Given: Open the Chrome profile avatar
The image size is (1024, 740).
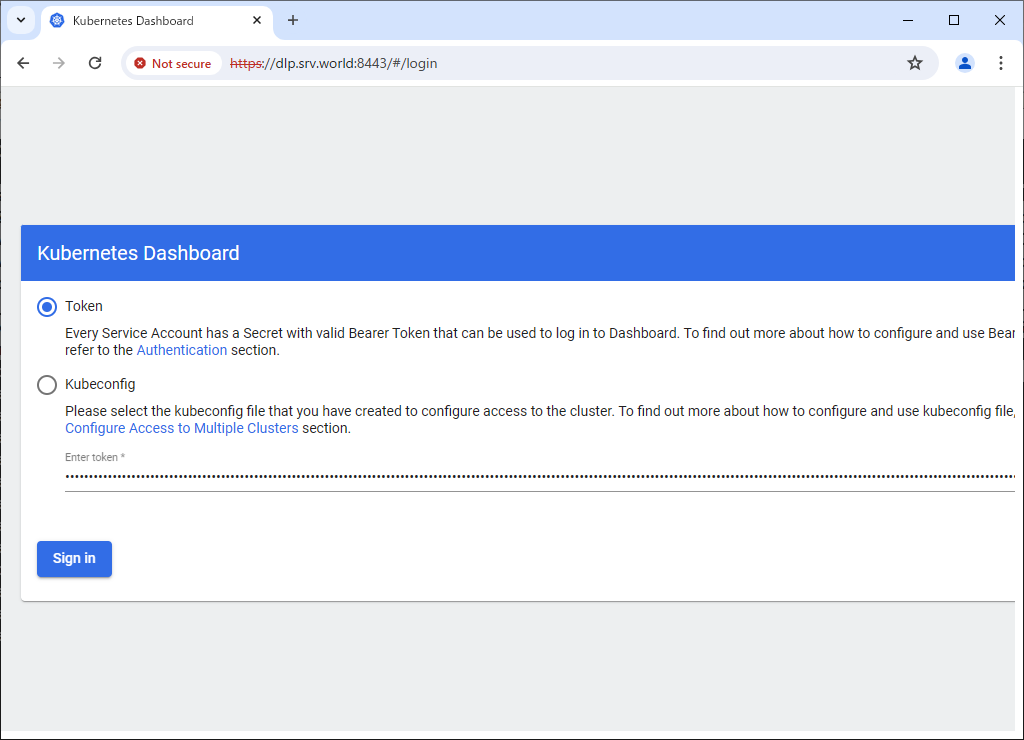Looking at the screenshot, I should coord(964,63).
